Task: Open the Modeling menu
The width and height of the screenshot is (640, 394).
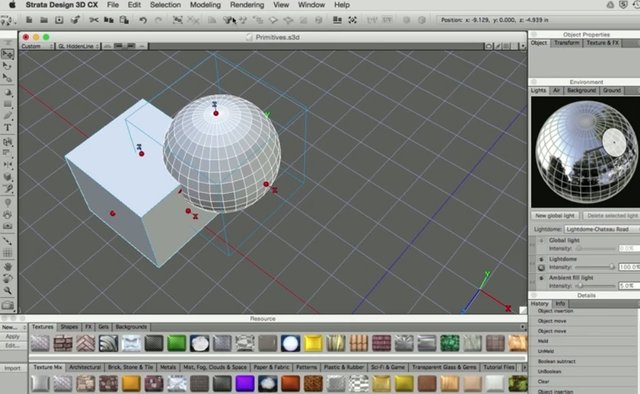Action: (x=205, y=5)
